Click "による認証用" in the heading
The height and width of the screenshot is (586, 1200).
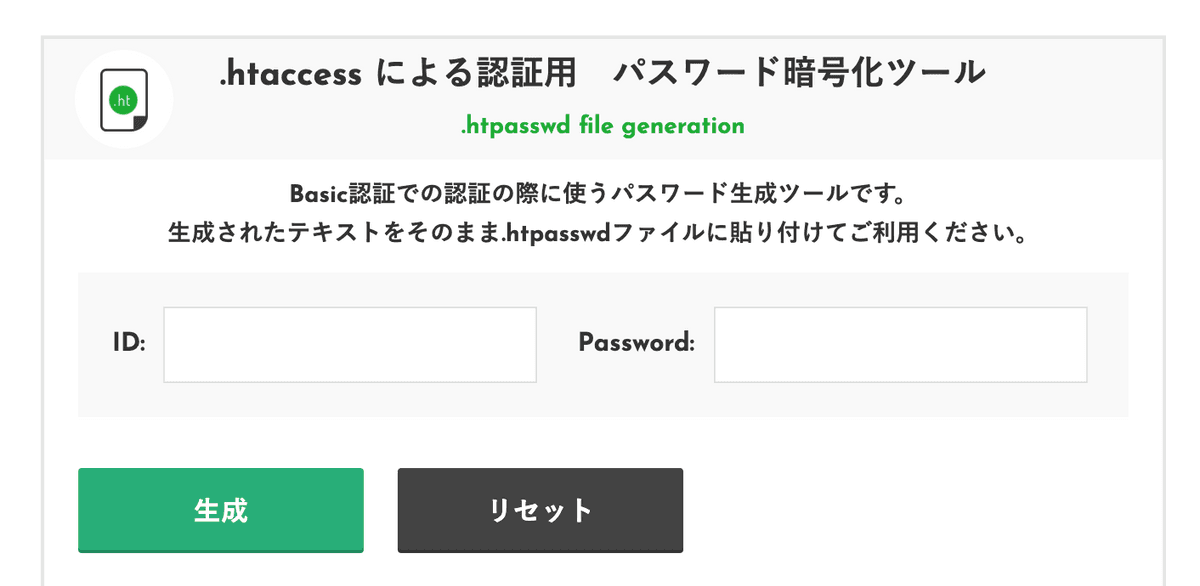pyautogui.click(x=480, y=74)
